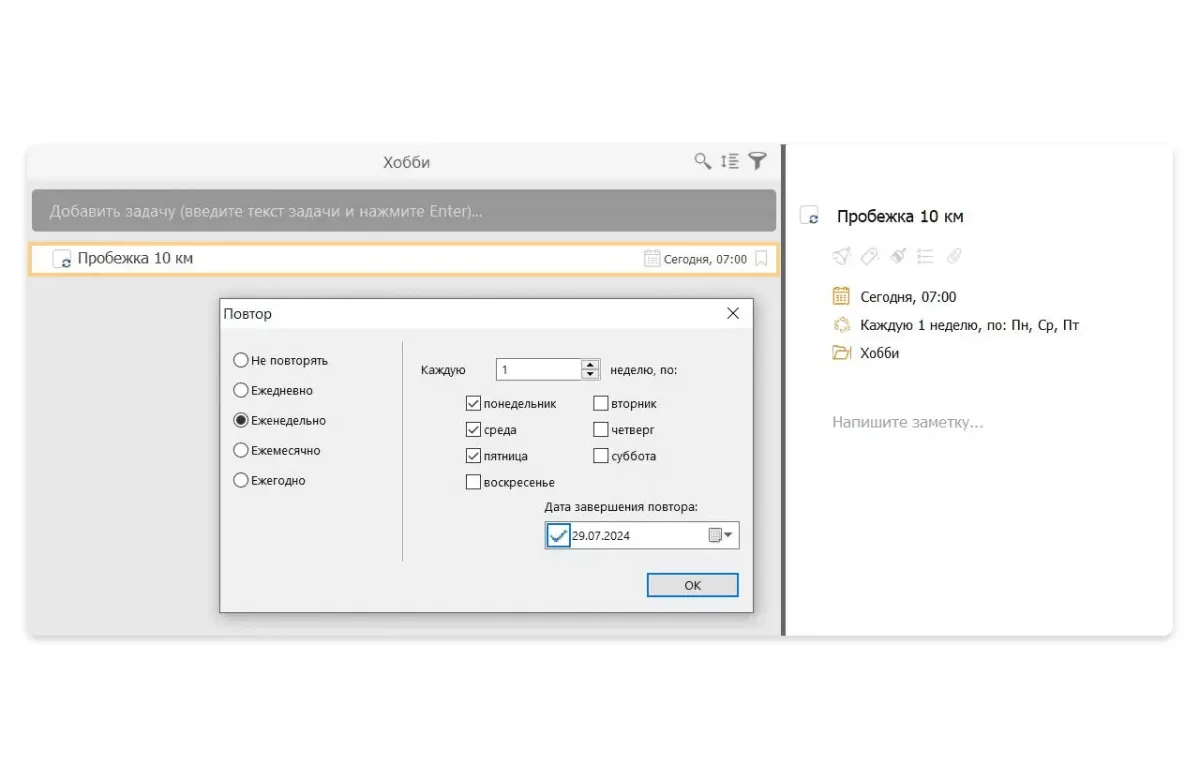Click the add task input field
The image size is (1200, 780).
[x=403, y=212]
